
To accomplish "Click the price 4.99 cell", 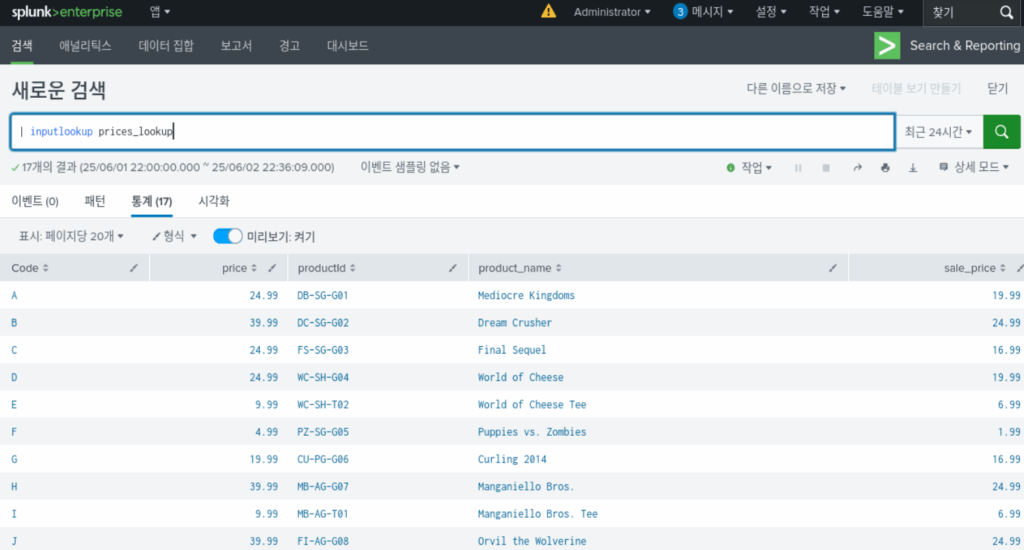I will pyautogui.click(x=266, y=432).
